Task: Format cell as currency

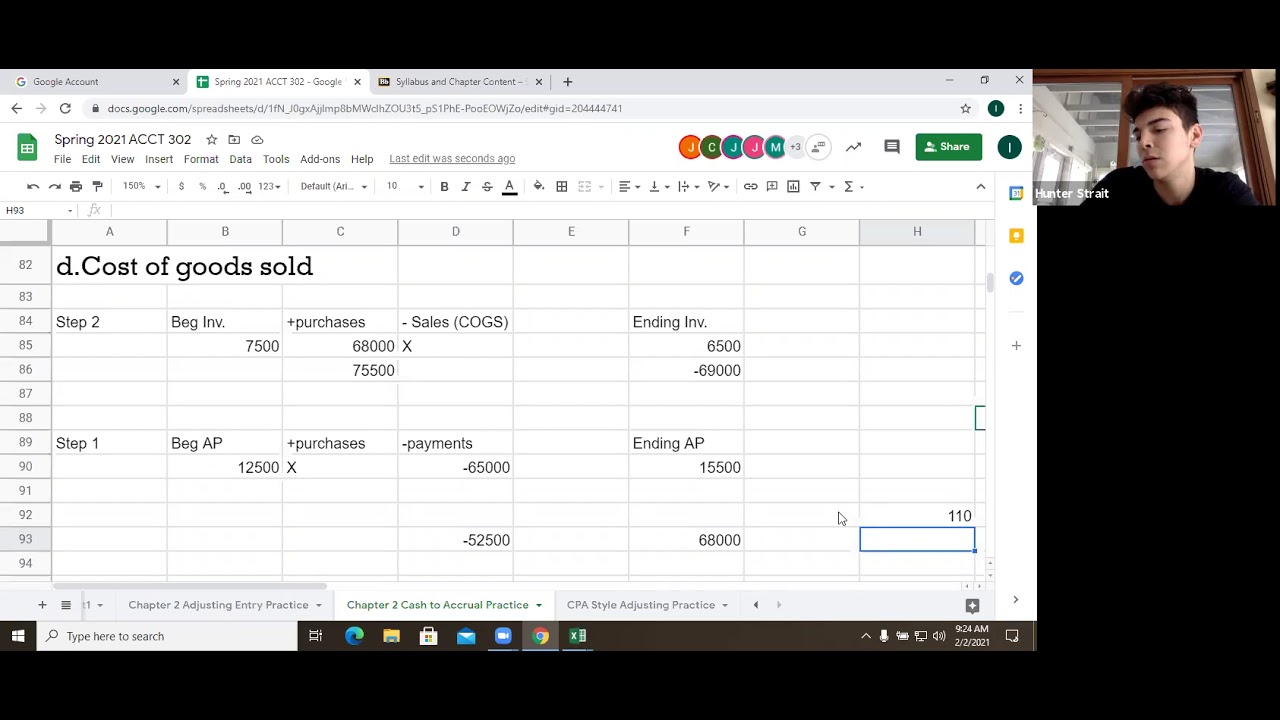Action: coord(181,186)
